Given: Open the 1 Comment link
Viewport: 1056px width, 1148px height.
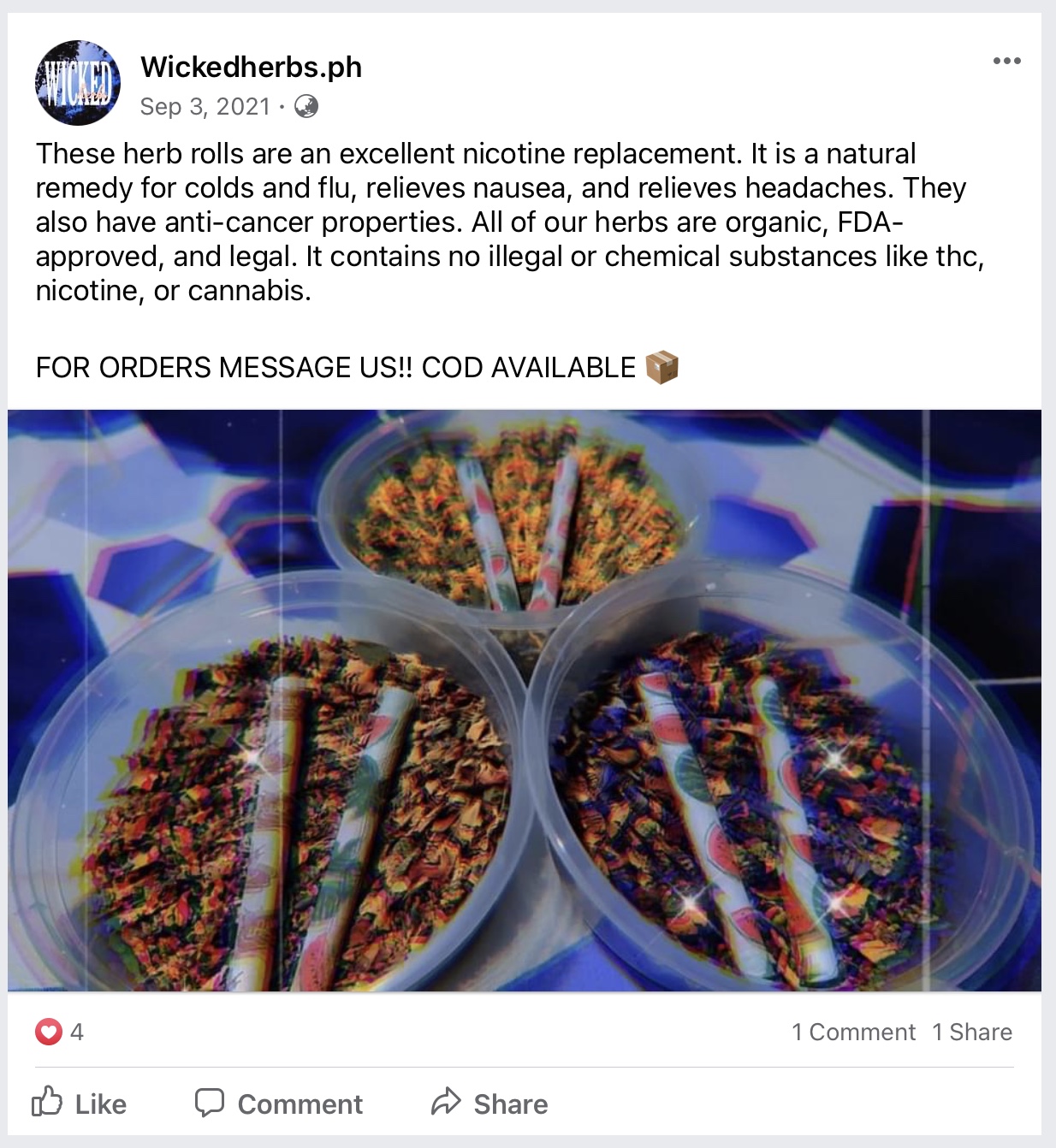Looking at the screenshot, I should (x=853, y=1033).
